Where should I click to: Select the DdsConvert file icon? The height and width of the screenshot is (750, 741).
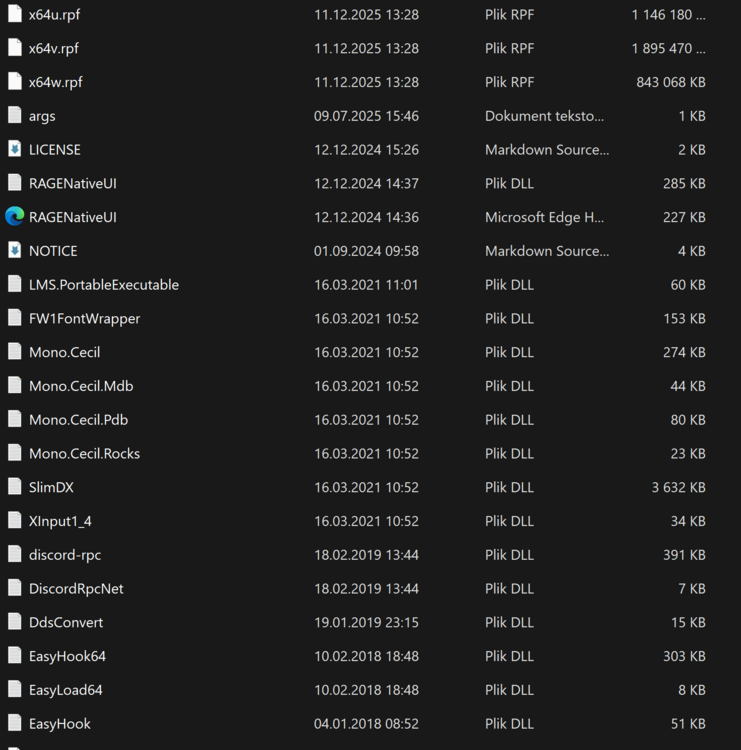[x=15, y=622]
